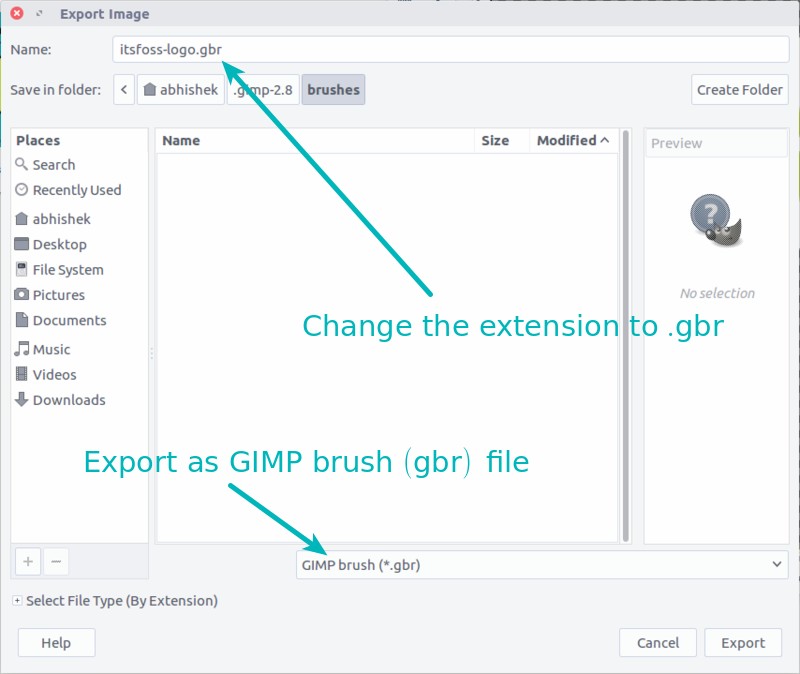Sort files by the Size column
Viewport: 800px width, 674px height.
point(502,140)
